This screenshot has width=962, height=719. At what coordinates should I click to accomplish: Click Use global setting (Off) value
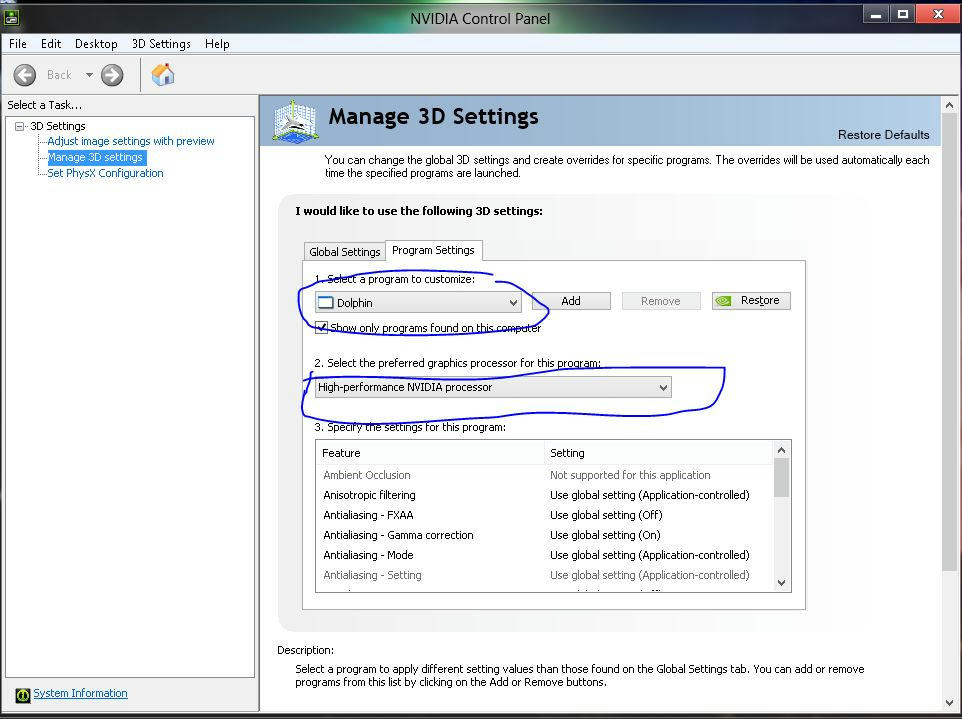pyautogui.click(x=606, y=515)
